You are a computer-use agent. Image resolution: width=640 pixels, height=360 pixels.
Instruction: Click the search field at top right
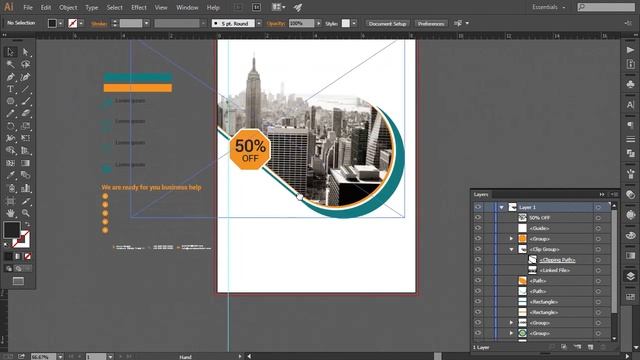click(x=606, y=7)
